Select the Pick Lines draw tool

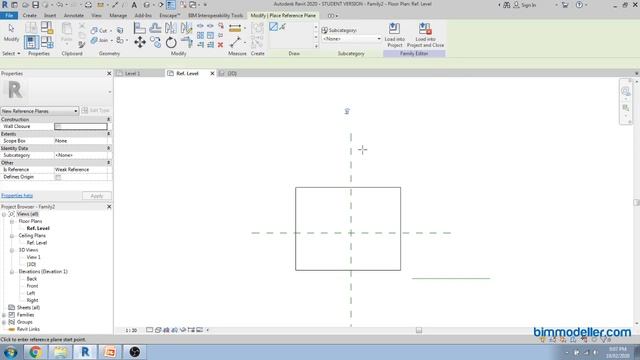(282, 27)
